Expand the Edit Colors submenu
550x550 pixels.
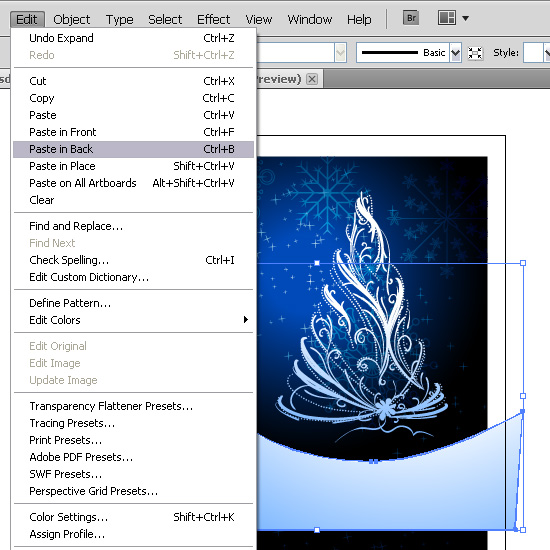tap(133, 320)
